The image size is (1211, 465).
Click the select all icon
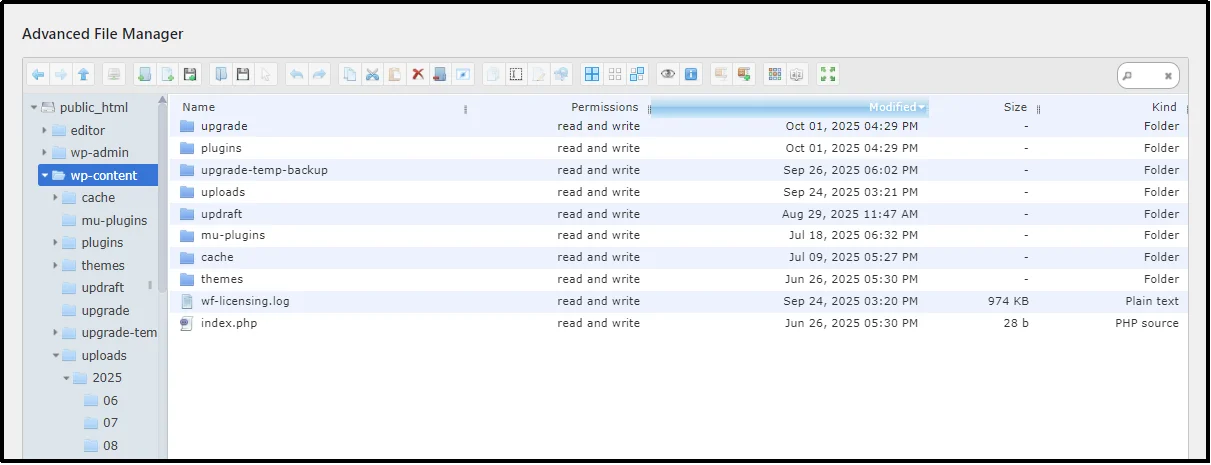(x=592, y=74)
